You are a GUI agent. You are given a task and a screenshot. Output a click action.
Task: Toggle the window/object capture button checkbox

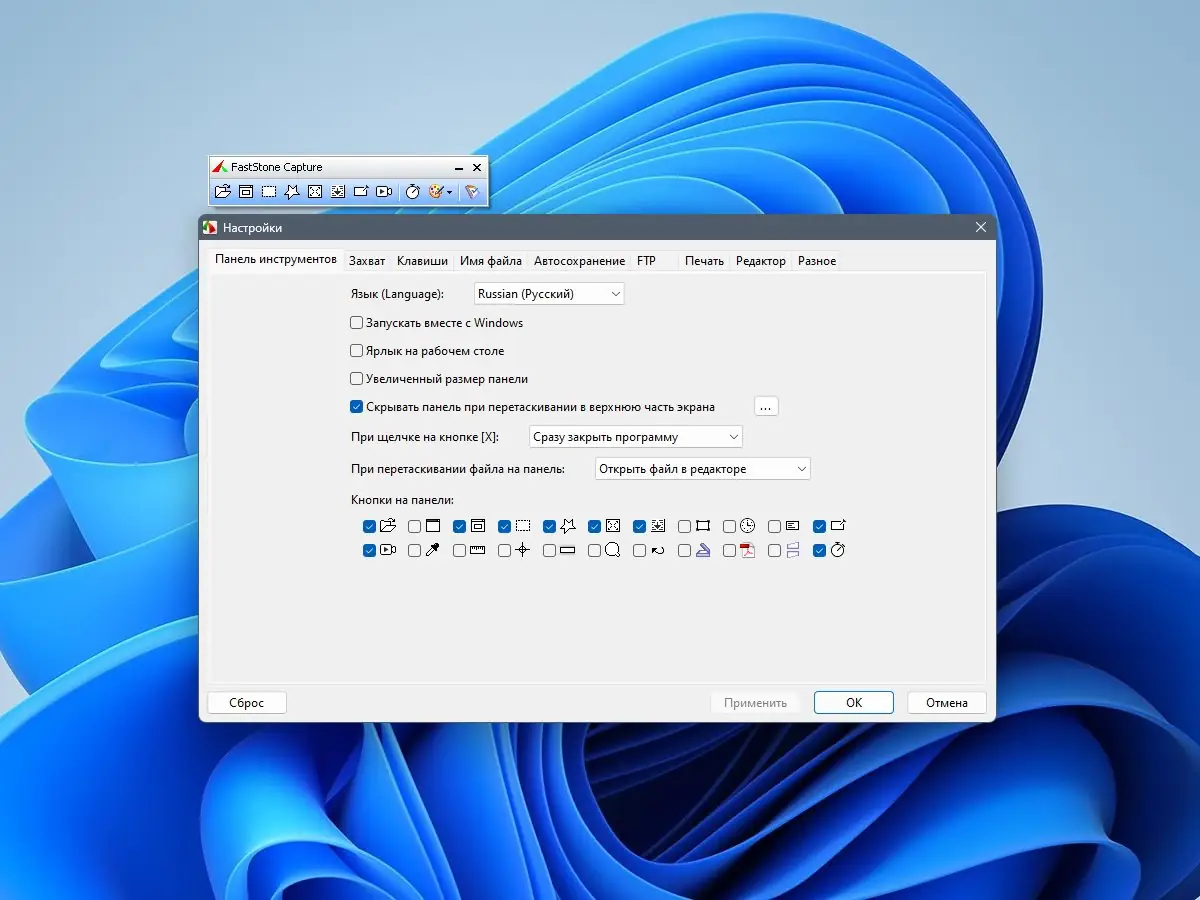[x=459, y=526]
